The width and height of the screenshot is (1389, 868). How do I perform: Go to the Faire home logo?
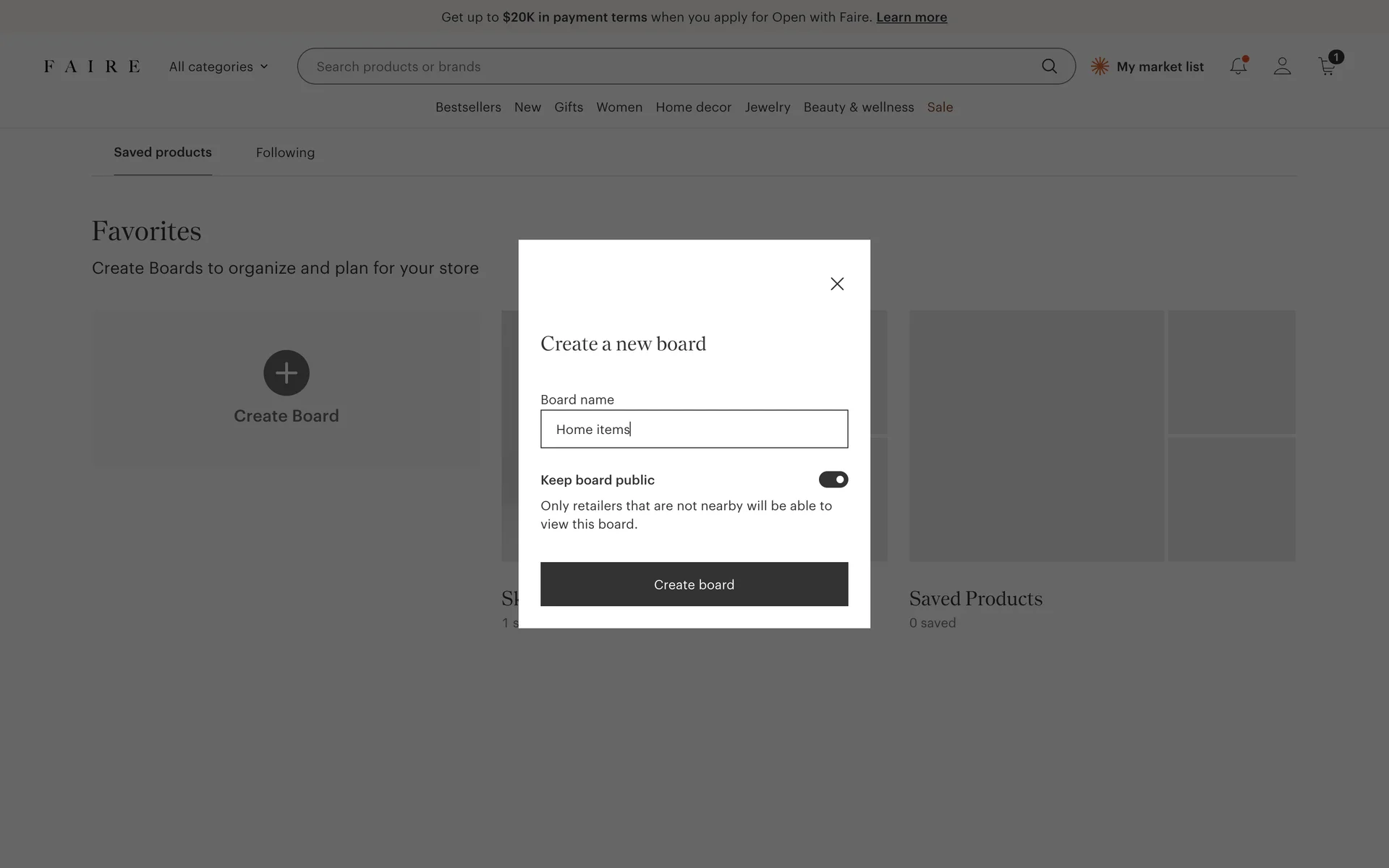(92, 67)
